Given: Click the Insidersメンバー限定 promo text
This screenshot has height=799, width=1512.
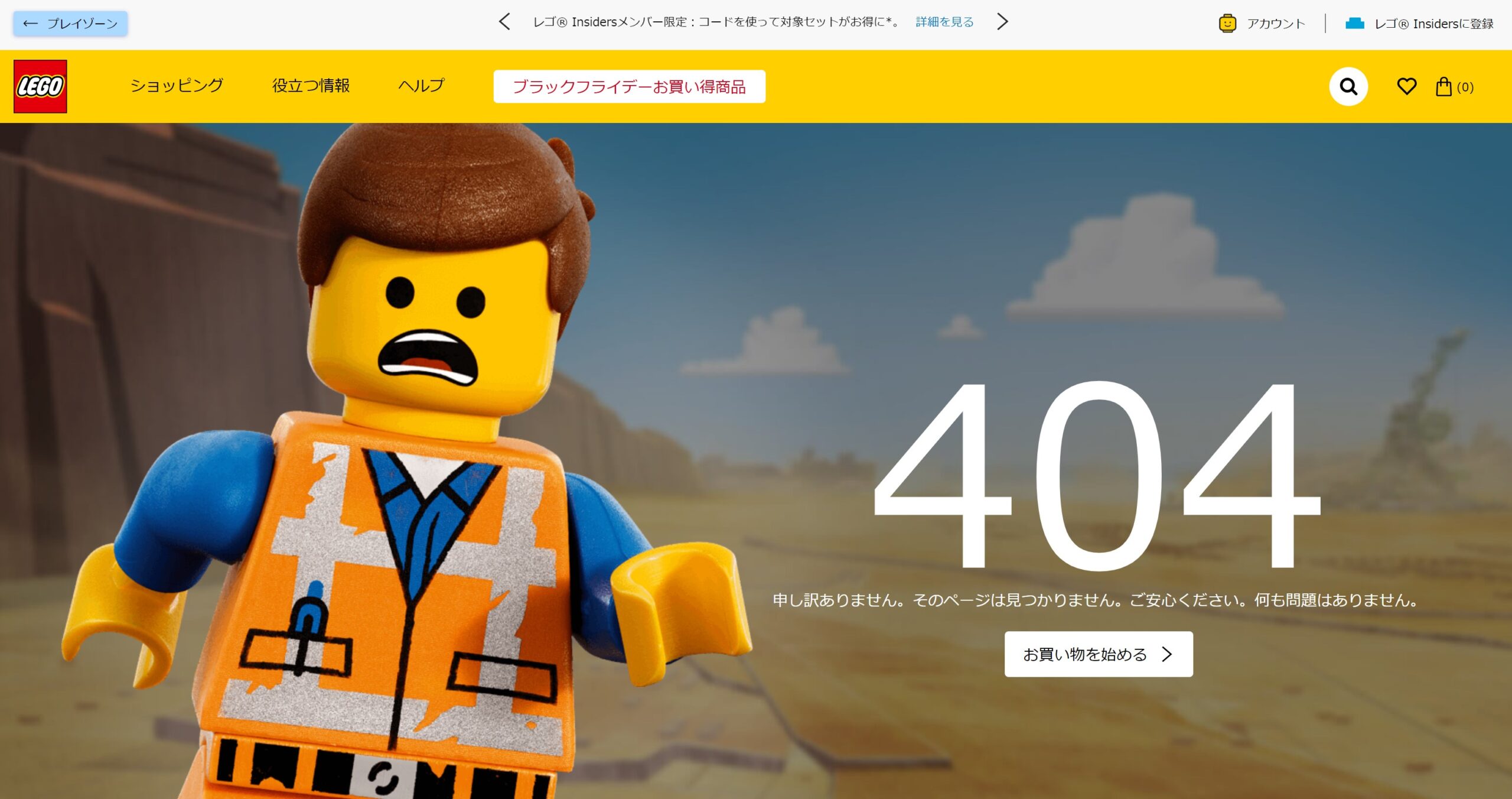Looking at the screenshot, I should pyautogui.click(x=716, y=22).
